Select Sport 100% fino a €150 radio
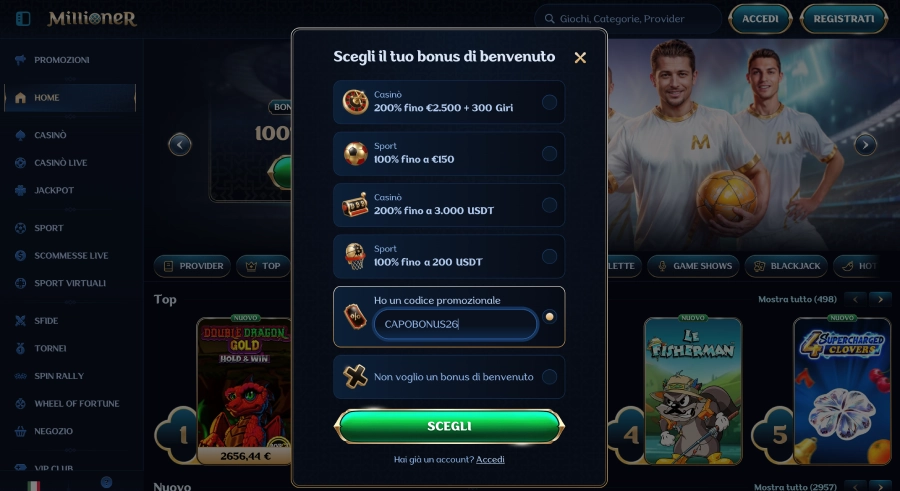 tap(549, 153)
